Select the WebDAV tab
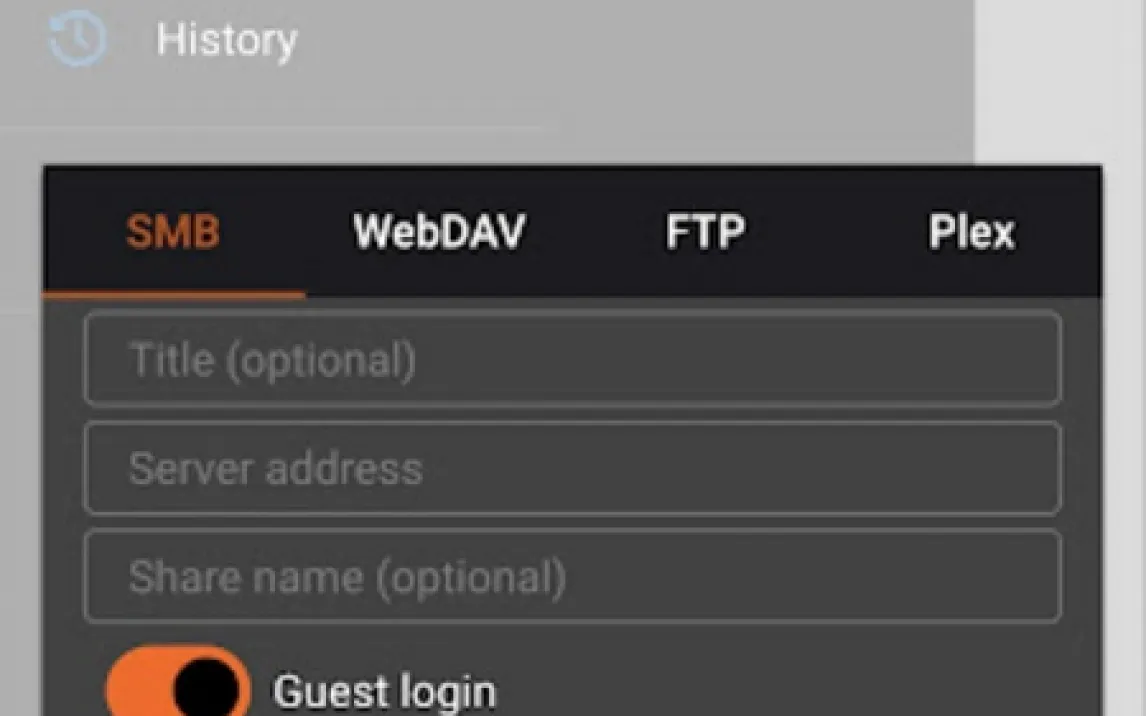 click(x=439, y=233)
